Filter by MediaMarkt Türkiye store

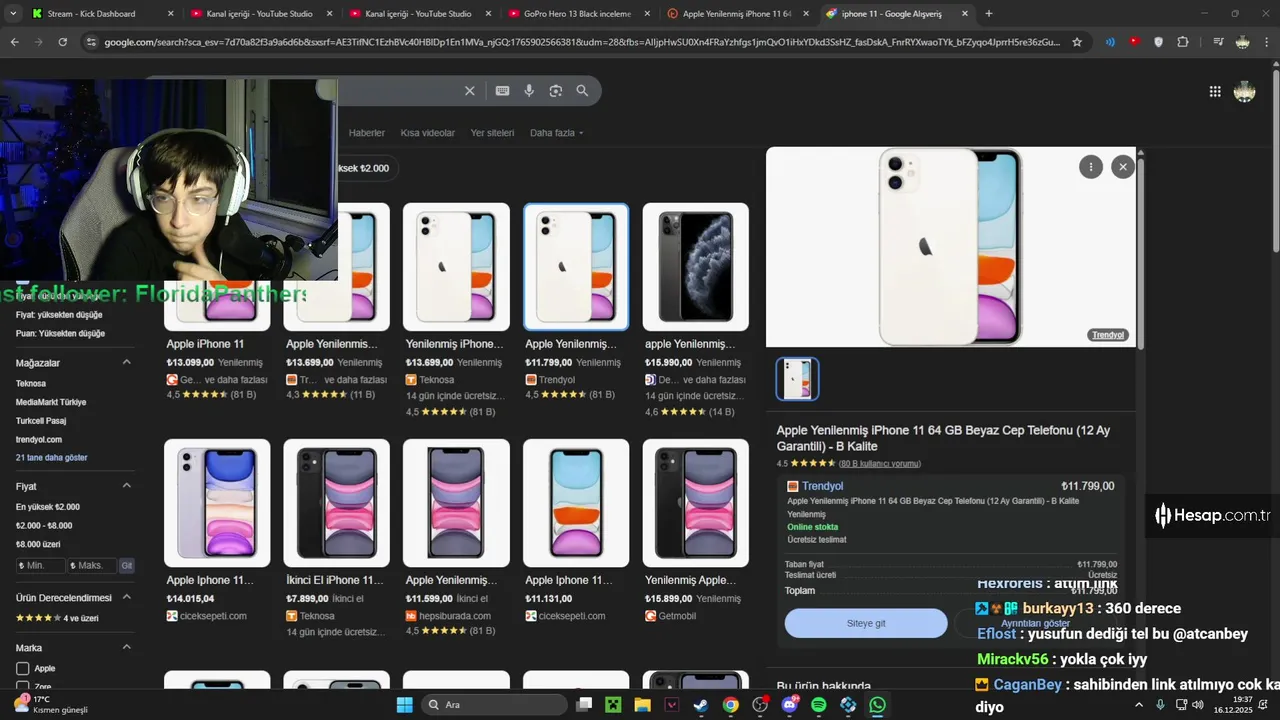(51, 402)
